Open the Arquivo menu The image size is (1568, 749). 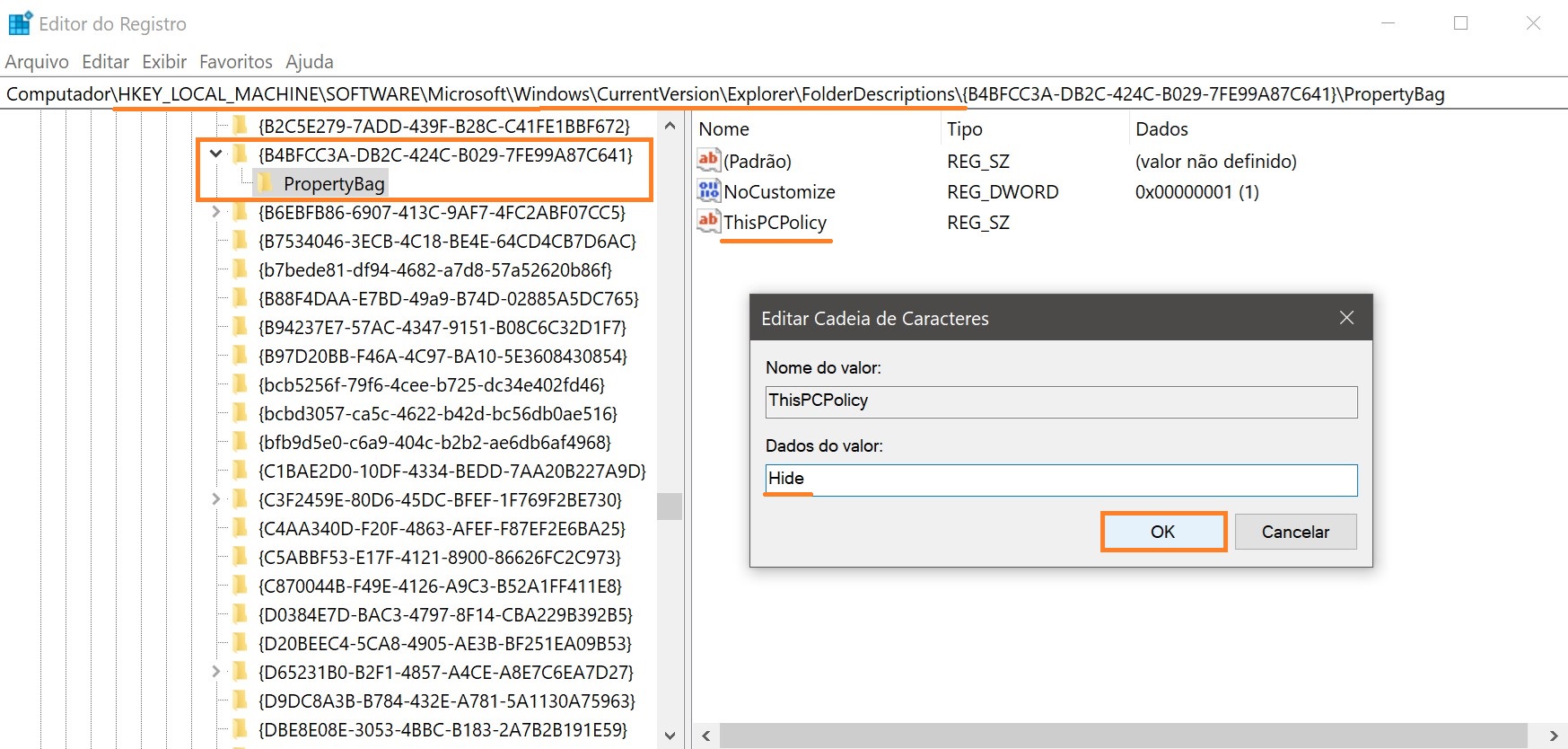(37, 62)
